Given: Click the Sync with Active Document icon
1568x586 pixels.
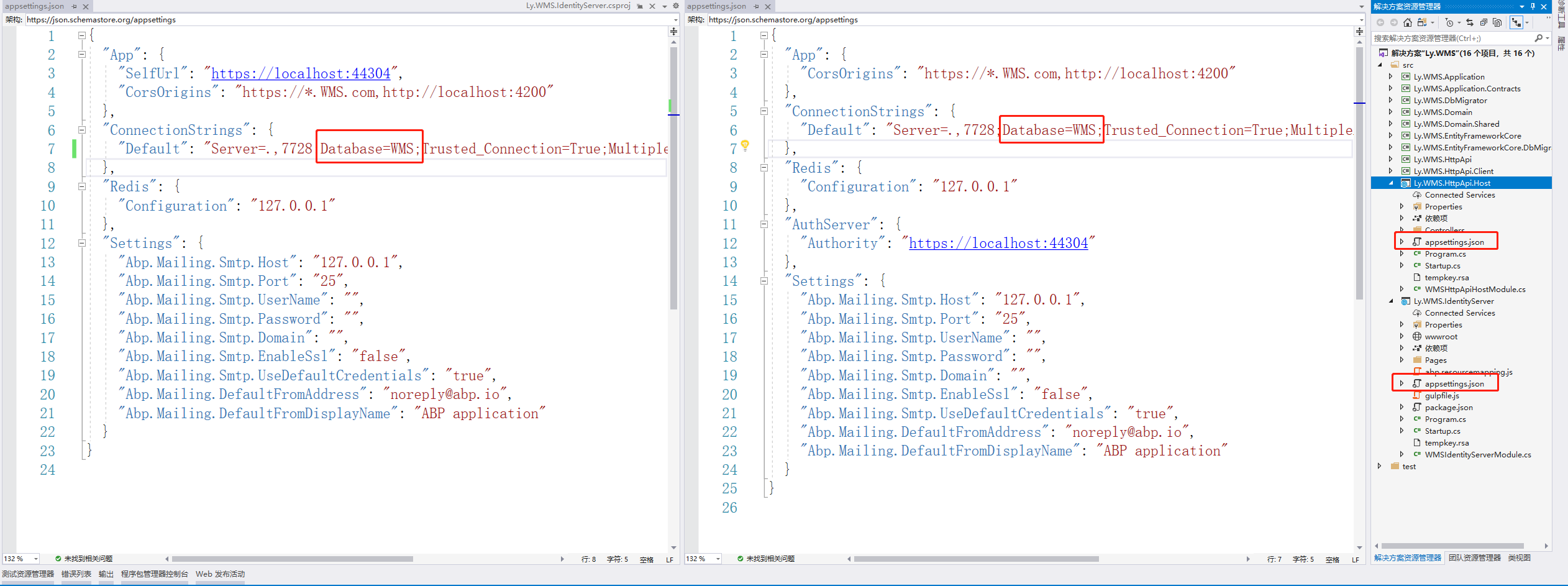Looking at the screenshot, I should (x=1470, y=23).
